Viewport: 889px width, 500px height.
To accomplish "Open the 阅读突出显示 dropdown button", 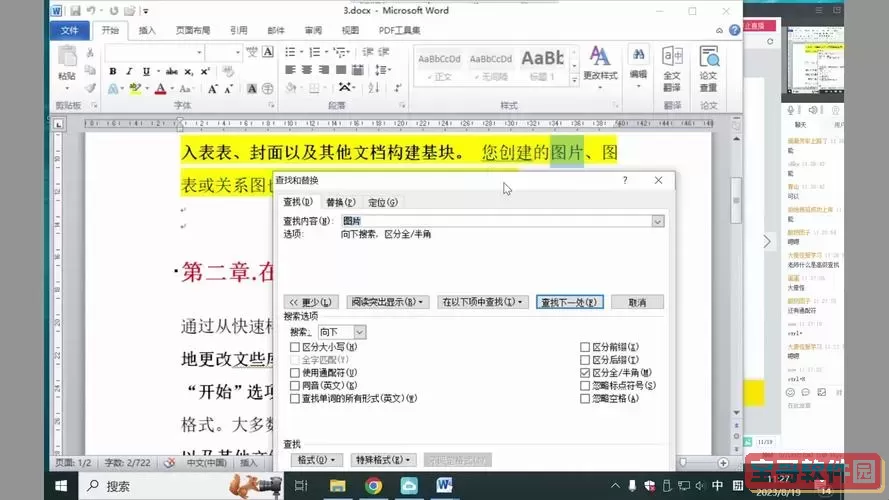I will tap(388, 302).
